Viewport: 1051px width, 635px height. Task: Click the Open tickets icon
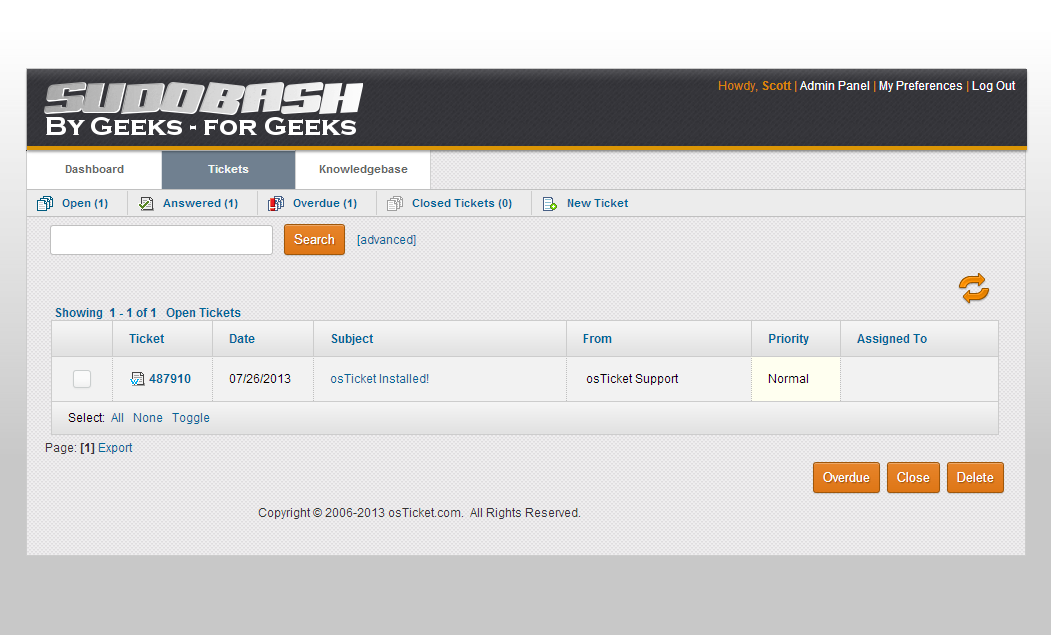point(45,204)
